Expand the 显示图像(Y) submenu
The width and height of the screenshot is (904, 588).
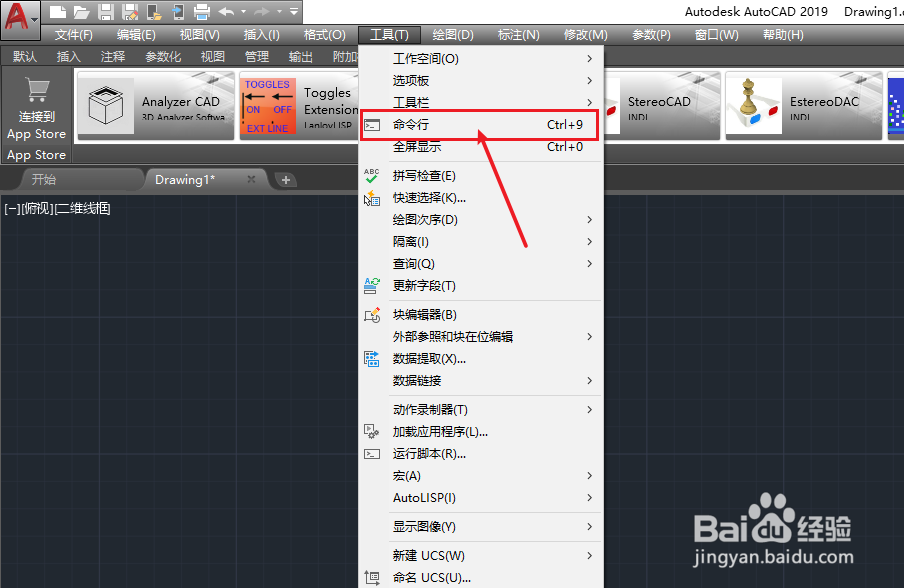click(481, 527)
